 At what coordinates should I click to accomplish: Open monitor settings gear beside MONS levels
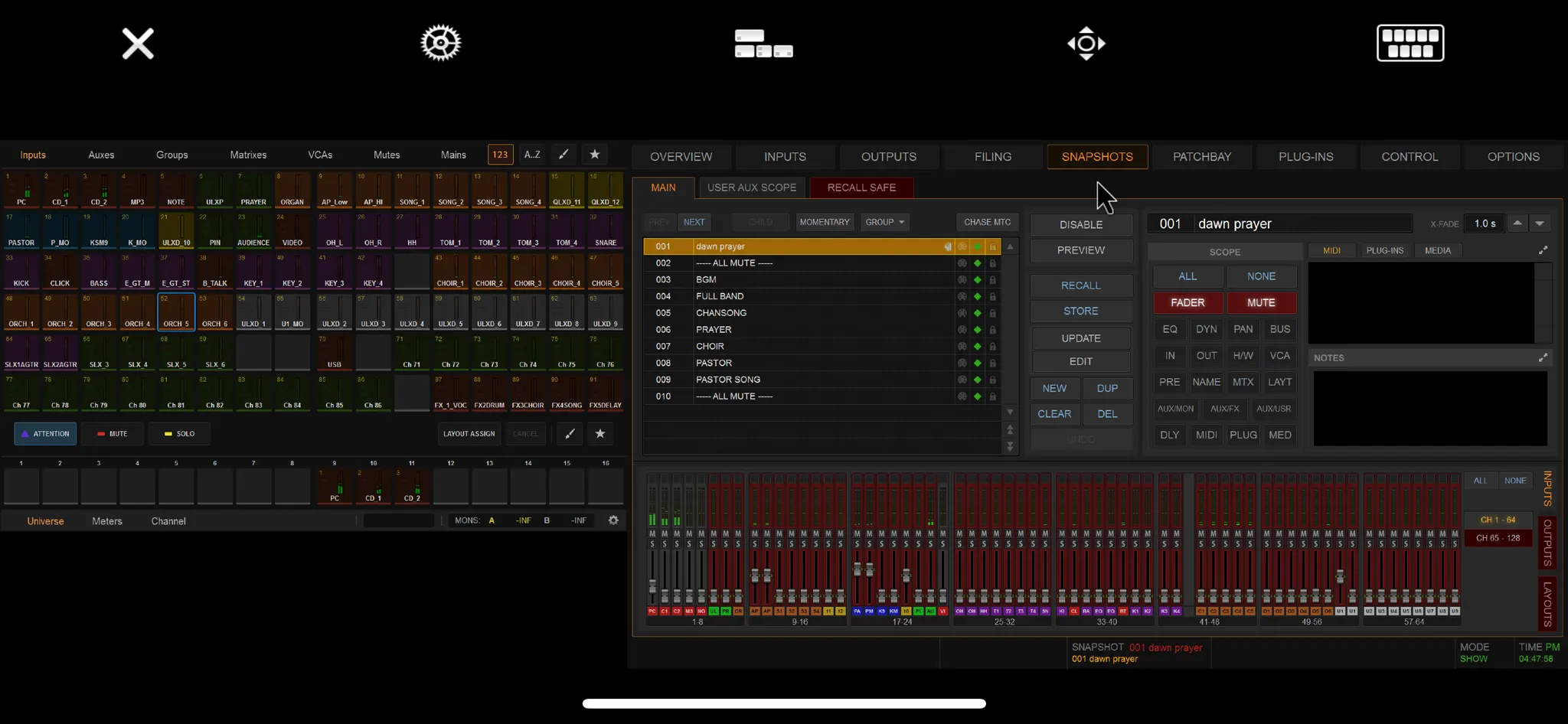point(613,520)
